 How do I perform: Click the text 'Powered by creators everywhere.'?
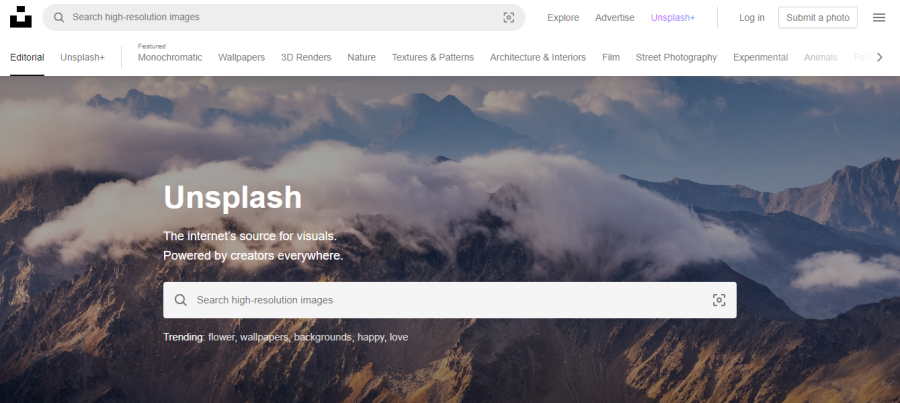coord(253,255)
